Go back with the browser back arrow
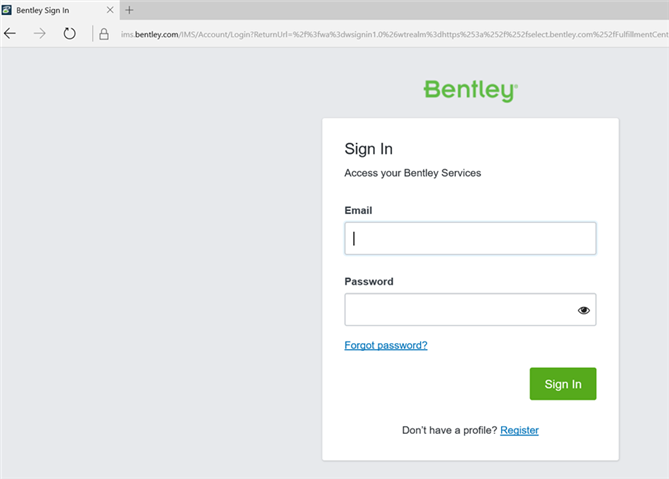The image size is (669, 479). pyautogui.click(x=10, y=33)
